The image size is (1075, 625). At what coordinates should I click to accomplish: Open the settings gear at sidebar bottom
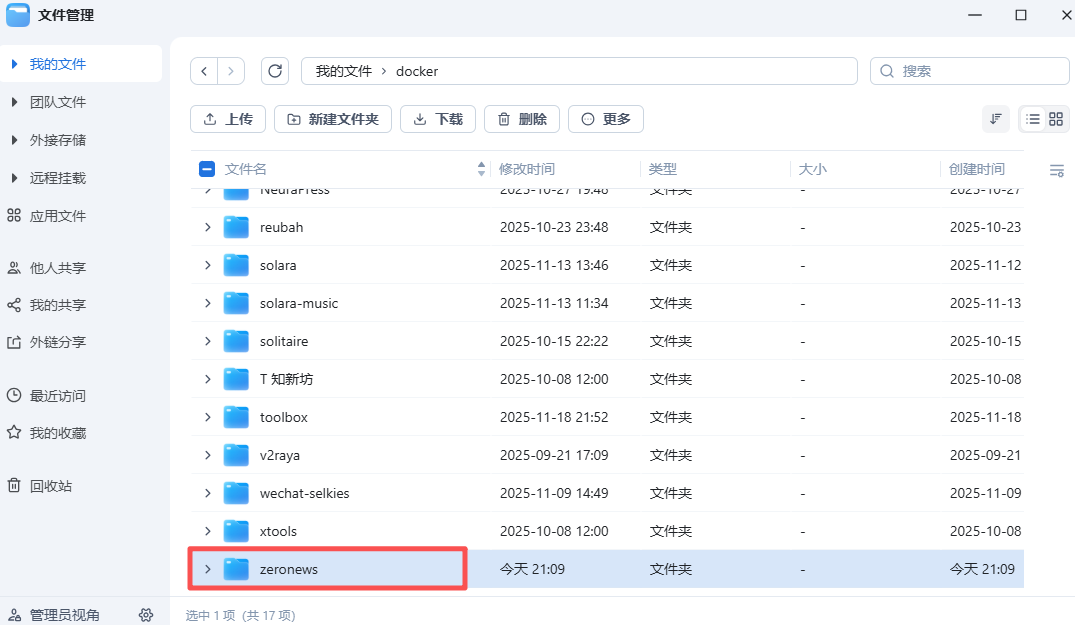tap(146, 615)
